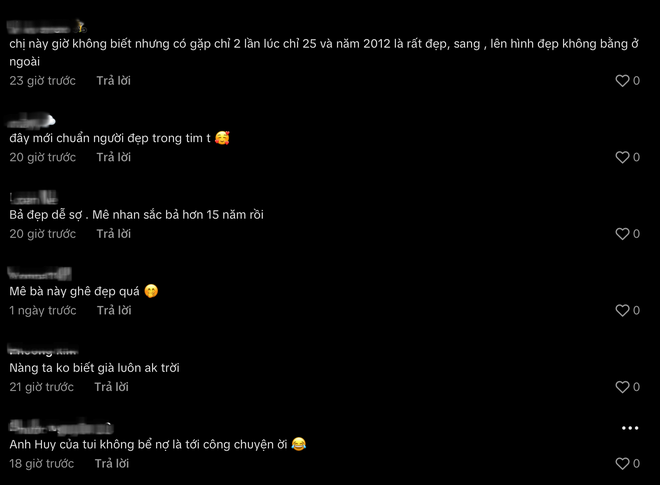
Task: Reply to the 23 giờ trước comment
Action: (x=114, y=80)
